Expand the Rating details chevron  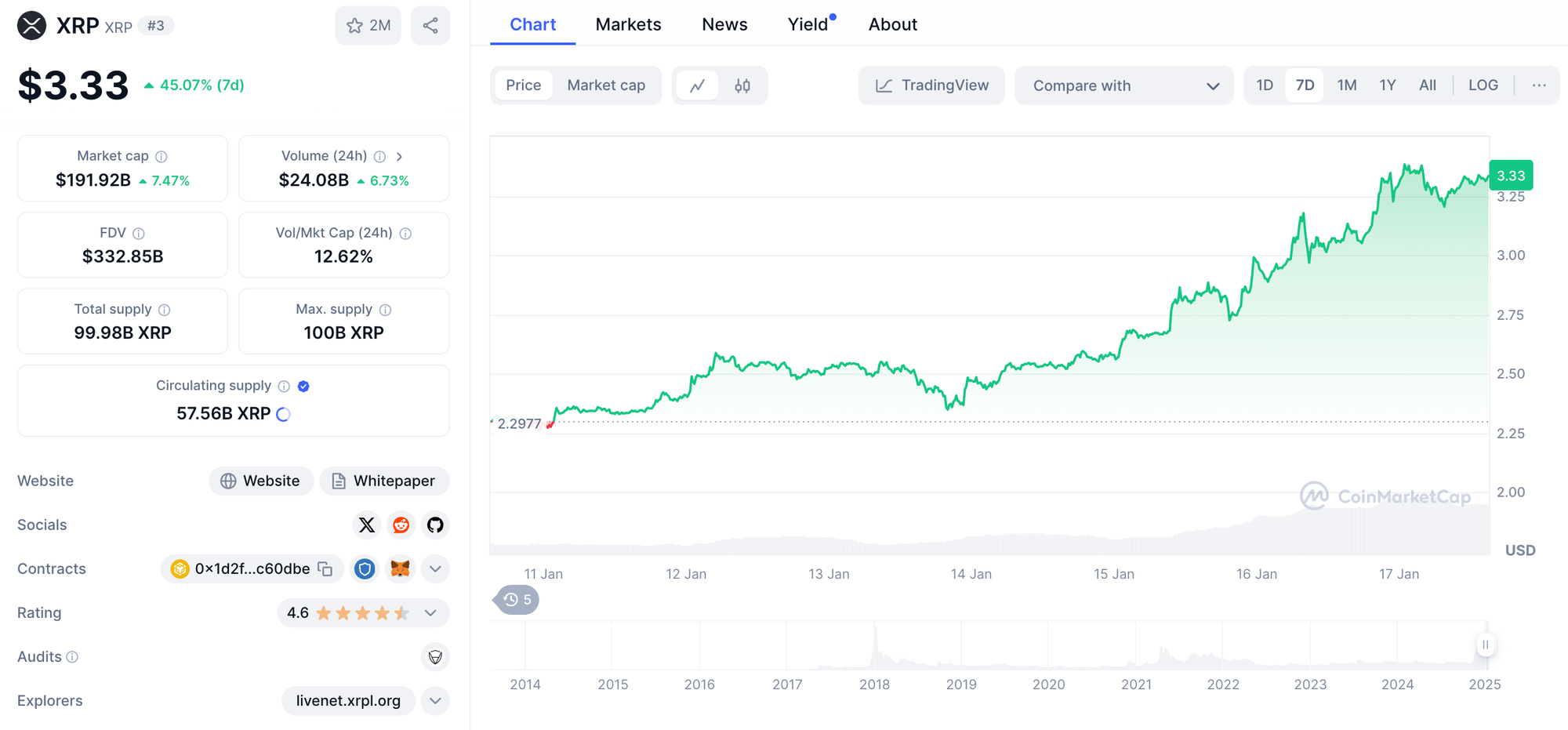click(430, 612)
